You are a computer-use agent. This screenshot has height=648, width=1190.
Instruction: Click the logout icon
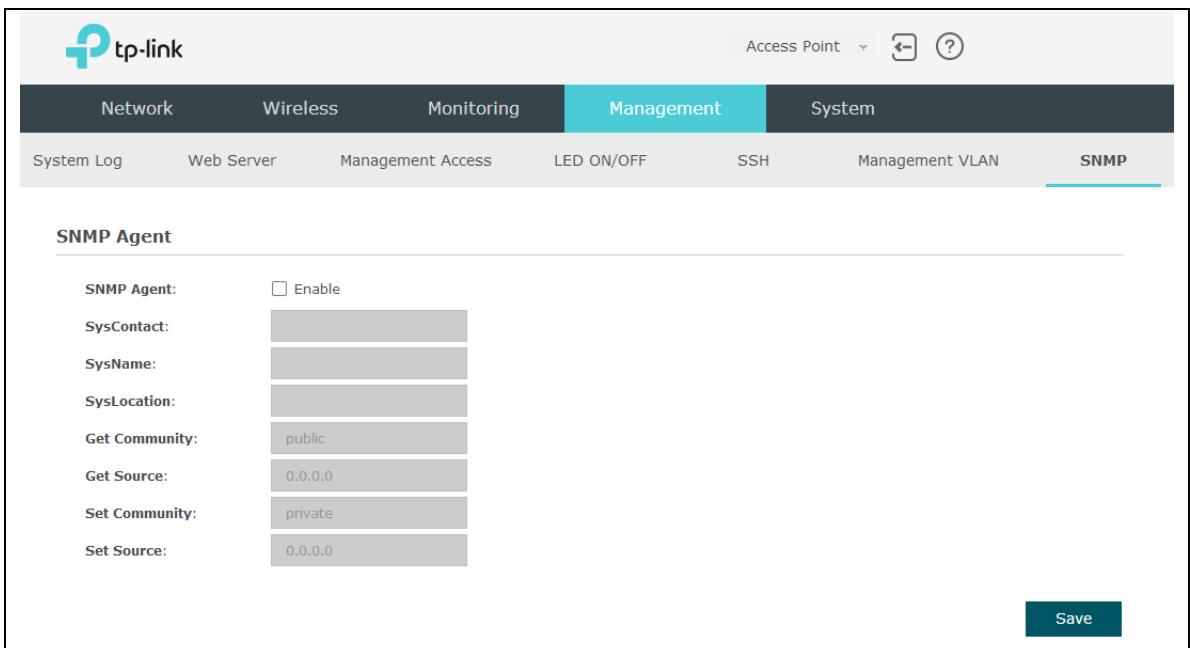tap(903, 47)
